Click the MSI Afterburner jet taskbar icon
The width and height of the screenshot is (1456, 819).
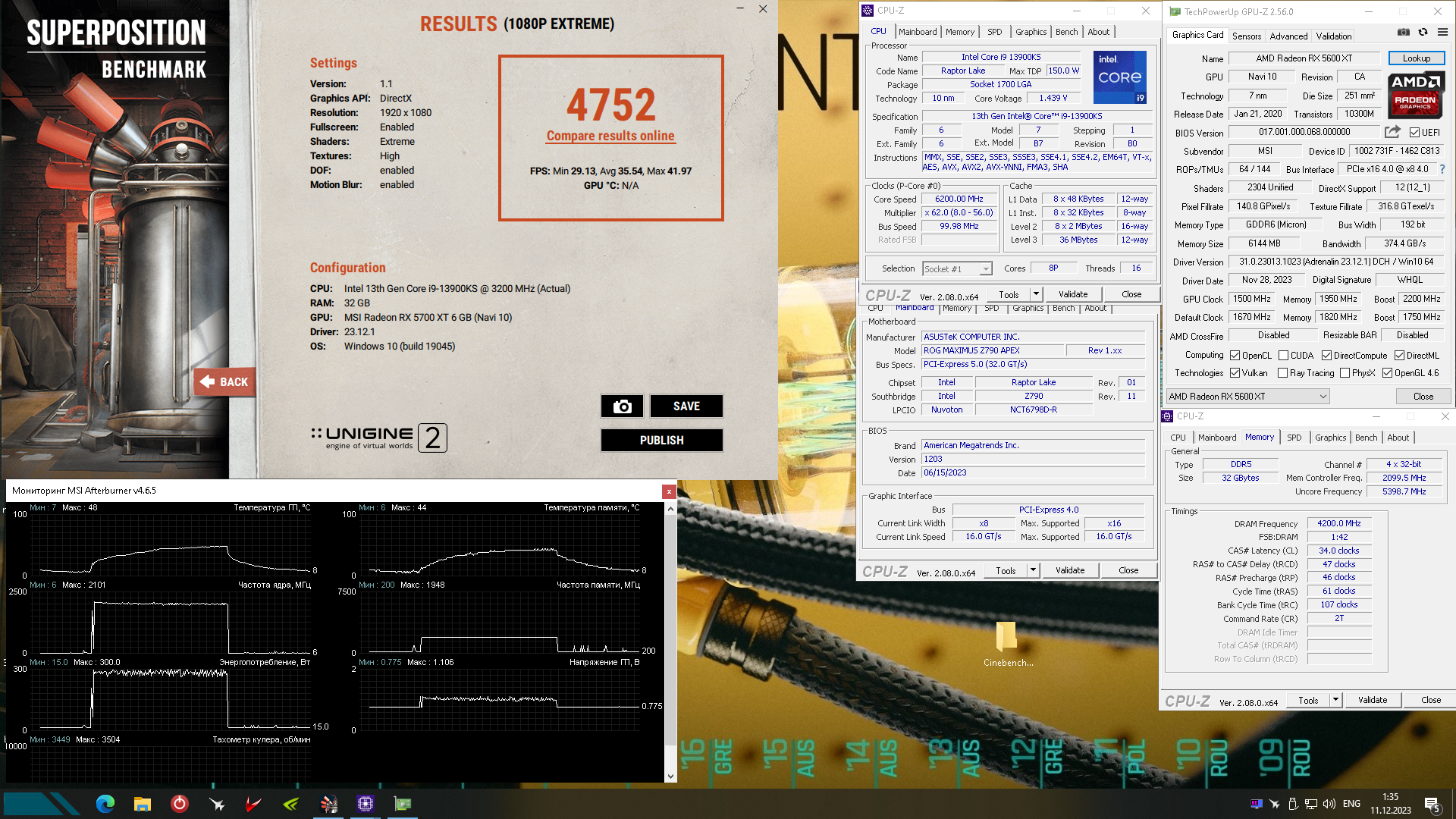[217, 804]
